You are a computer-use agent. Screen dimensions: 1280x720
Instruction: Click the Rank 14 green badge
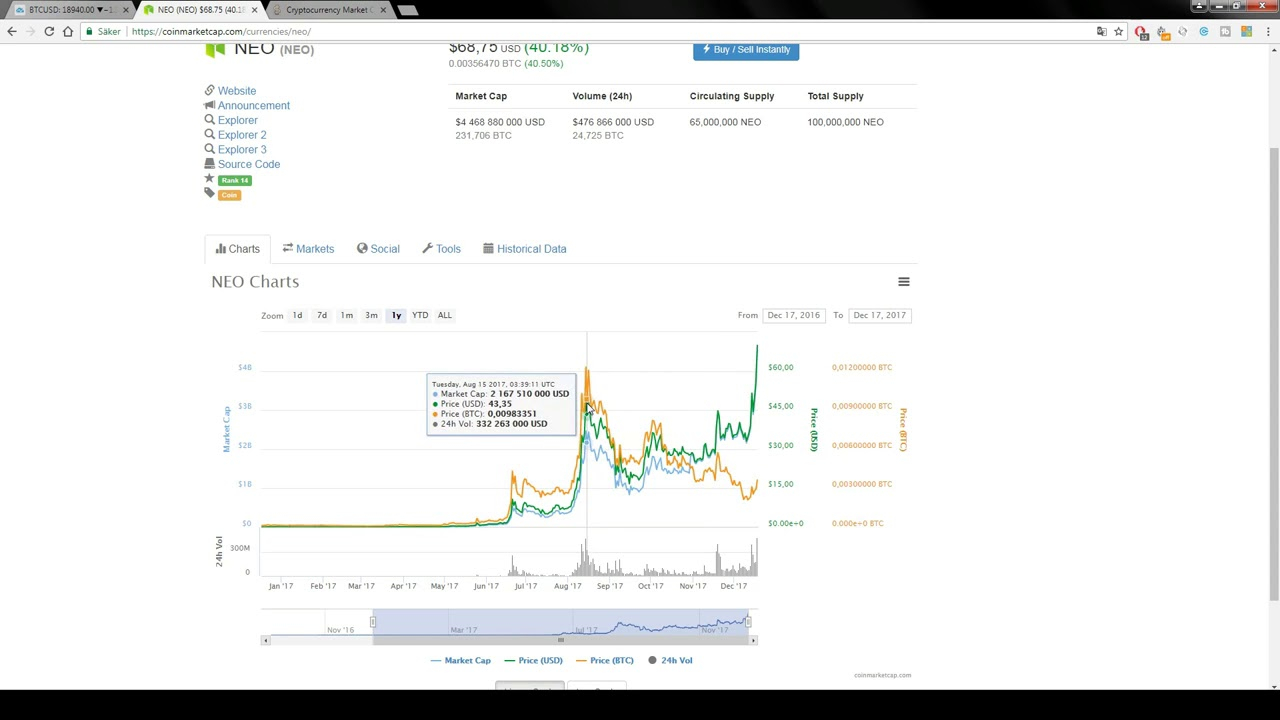point(235,180)
